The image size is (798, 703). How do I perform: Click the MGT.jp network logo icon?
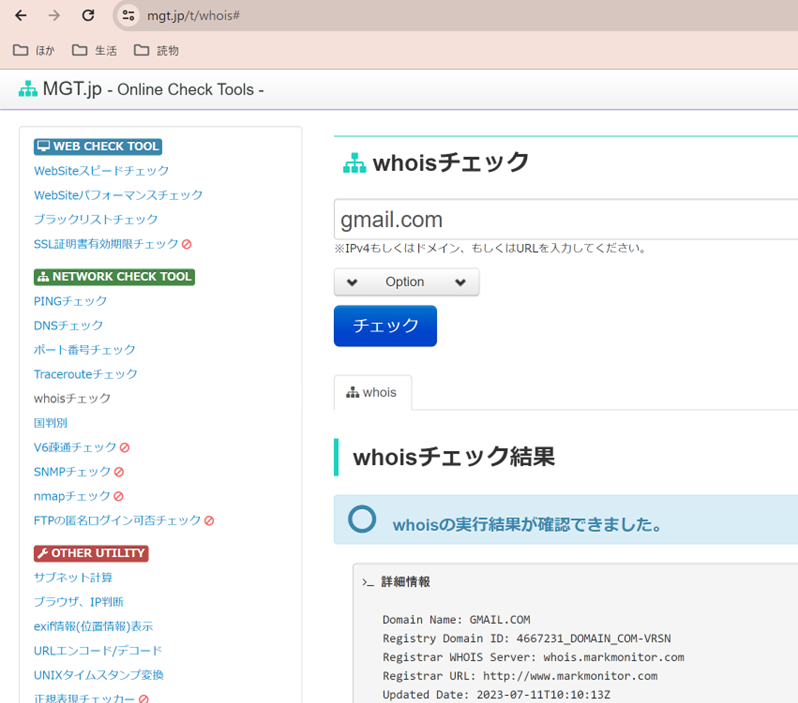[x=28, y=89]
